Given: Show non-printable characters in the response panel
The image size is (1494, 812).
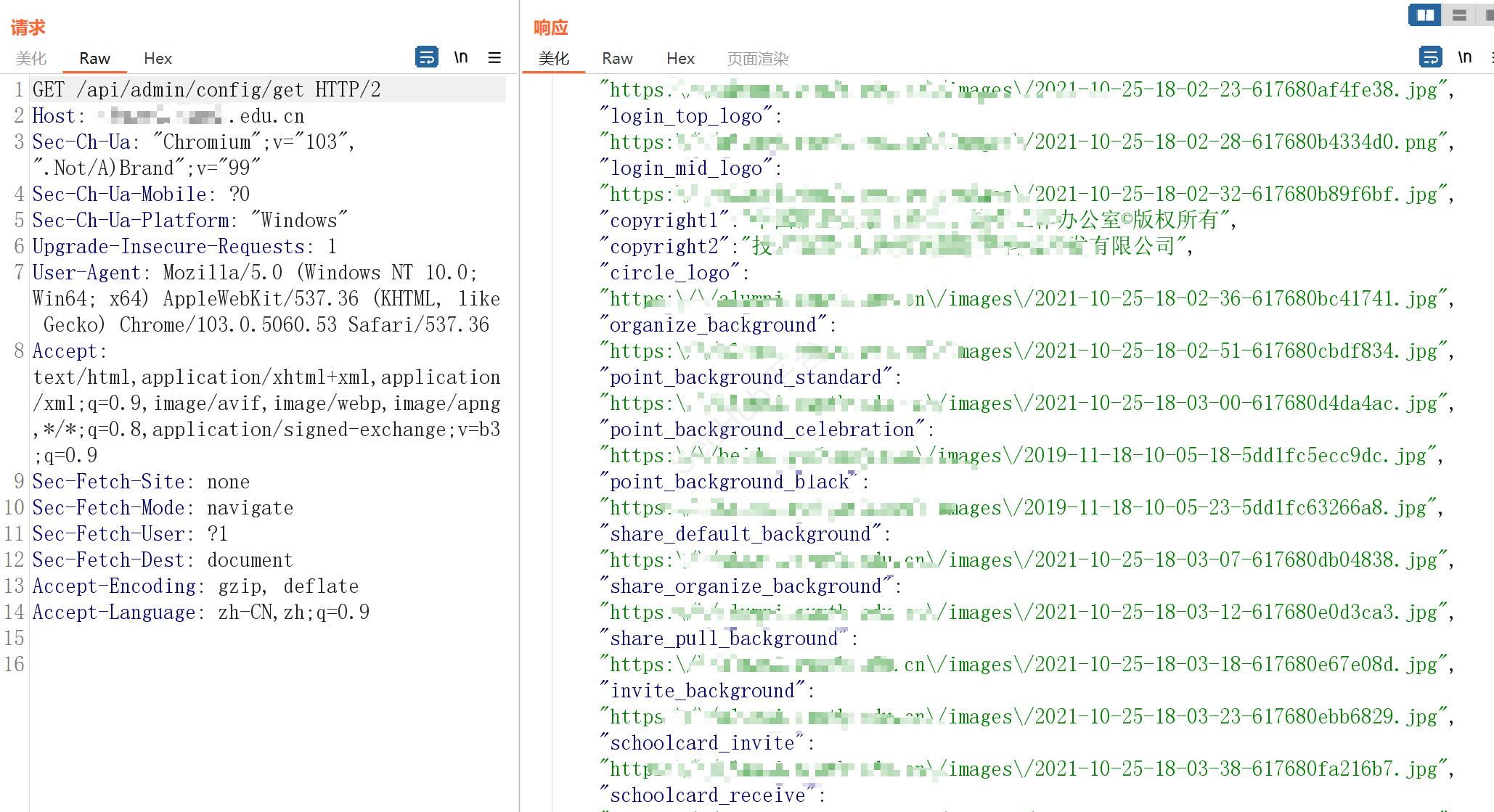Looking at the screenshot, I should (1465, 57).
